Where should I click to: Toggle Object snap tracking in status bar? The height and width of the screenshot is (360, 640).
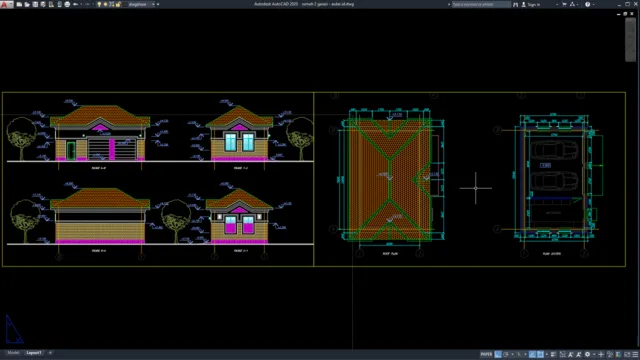point(533,354)
